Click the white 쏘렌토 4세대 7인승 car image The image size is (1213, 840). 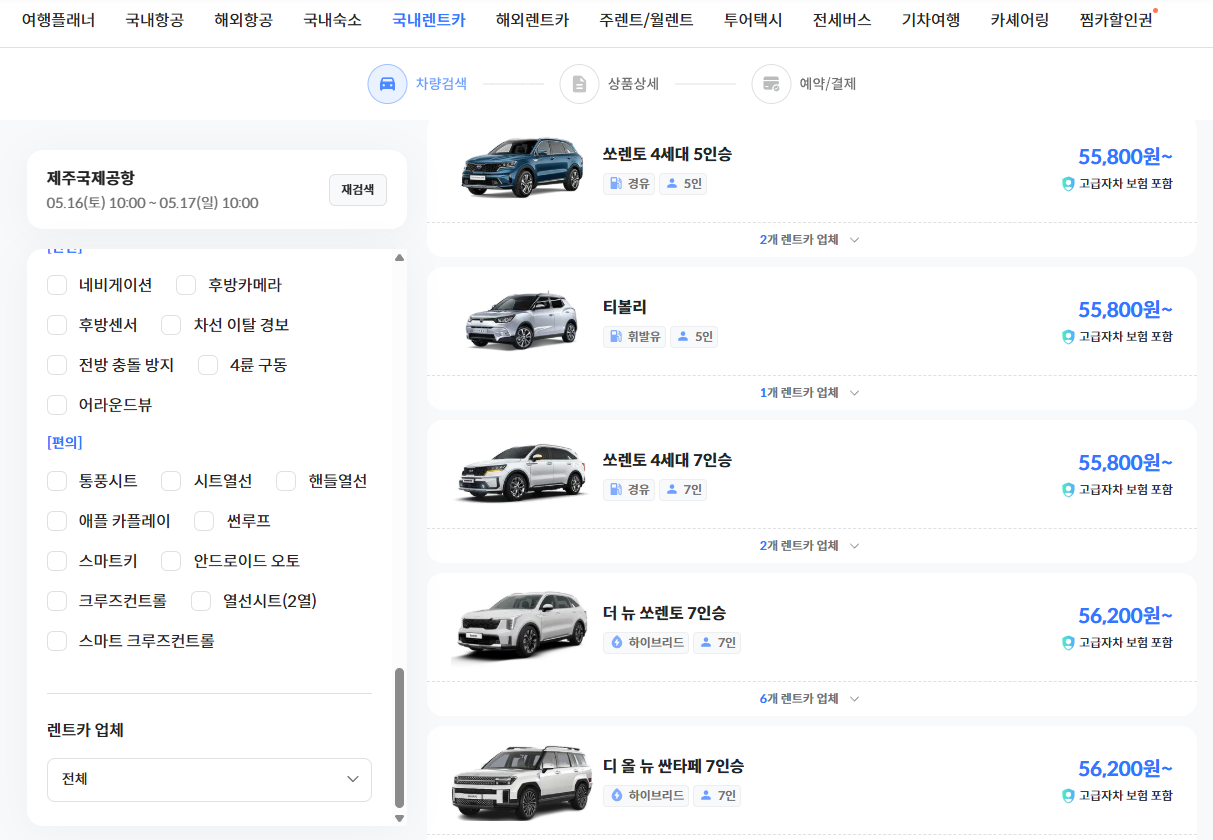tap(522, 472)
